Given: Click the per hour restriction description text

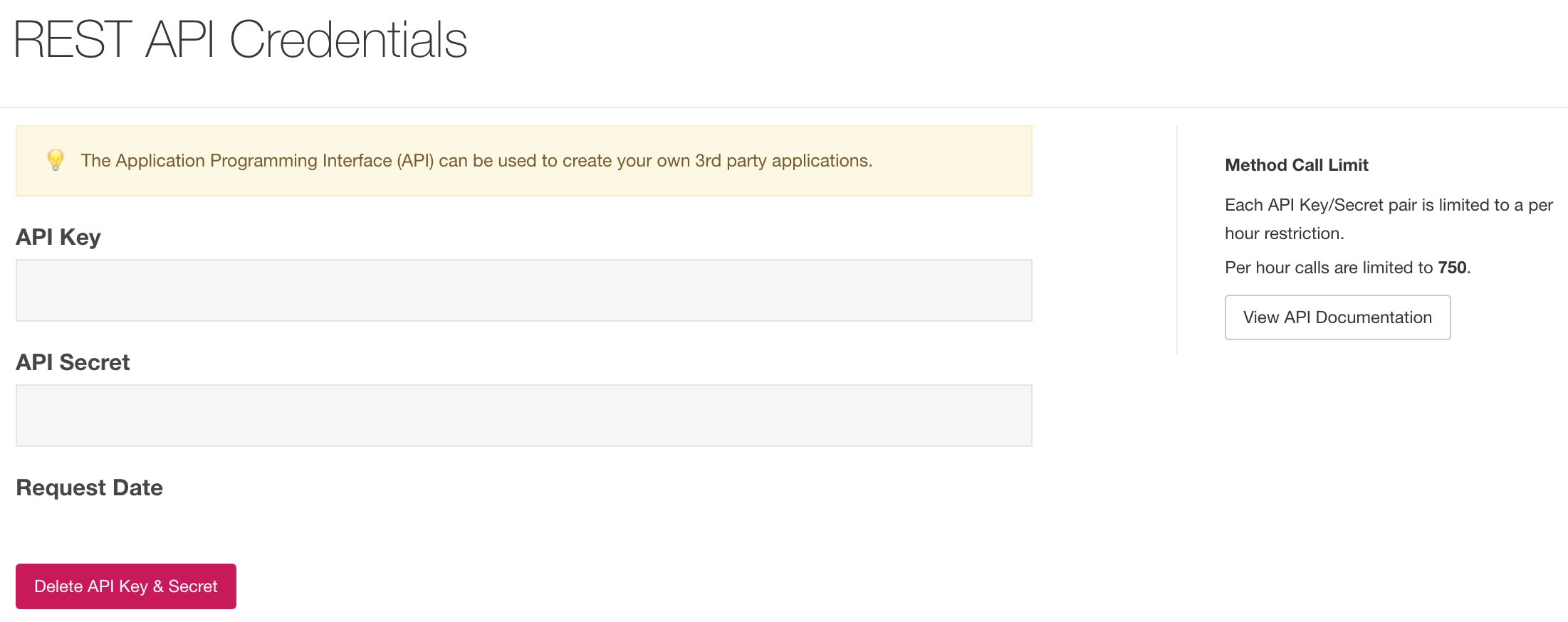Looking at the screenshot, I should click(x=1389, y=218).
